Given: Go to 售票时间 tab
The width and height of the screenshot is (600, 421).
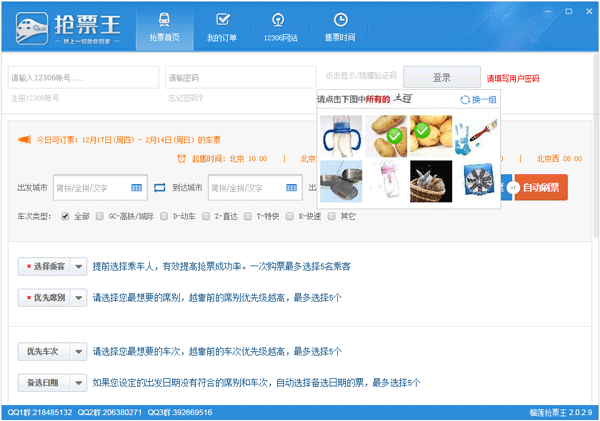Looking at the screenshot, I should [340, 28].
